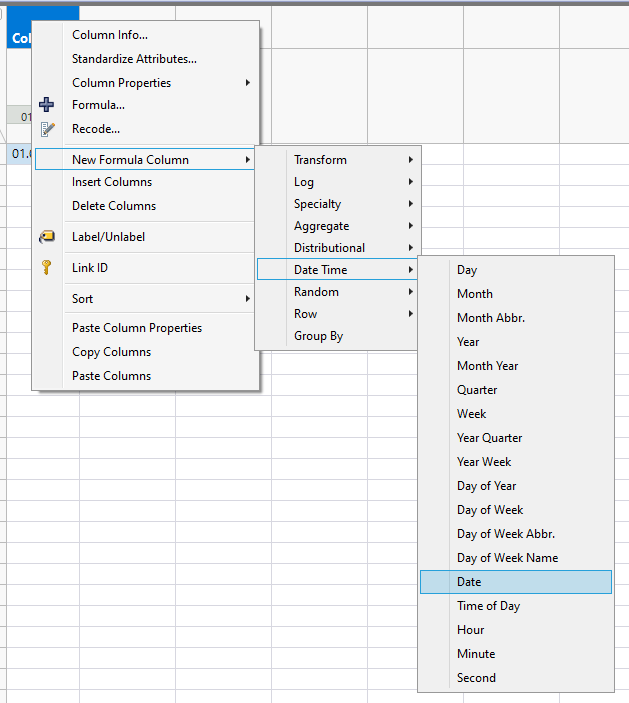Image resolution: width=629 pixels, height=703 pixels.
Task: Open the Aggregate submenu
Action: point(321,226)
